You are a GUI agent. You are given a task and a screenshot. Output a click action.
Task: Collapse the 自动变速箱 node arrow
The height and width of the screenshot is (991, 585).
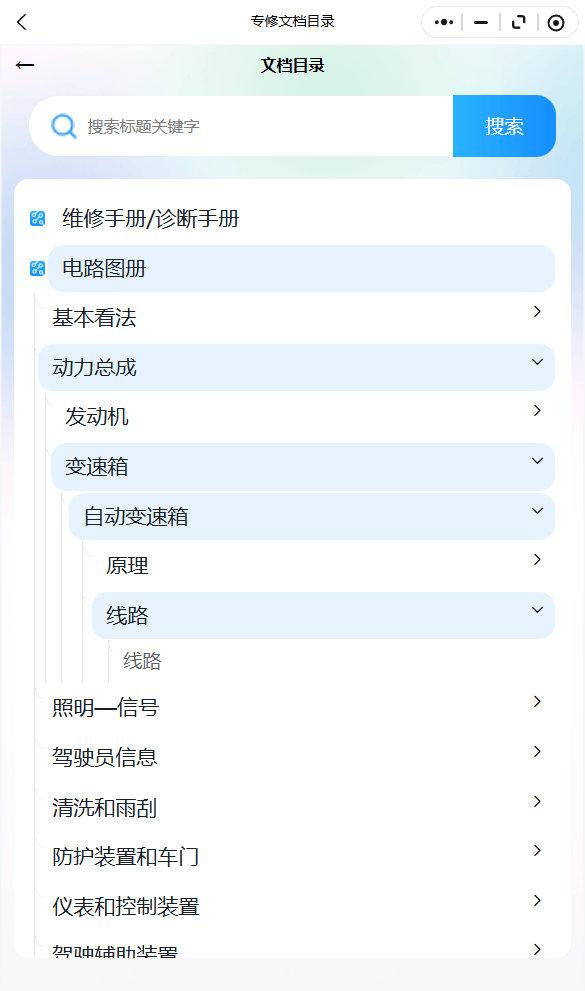(537, 511)
